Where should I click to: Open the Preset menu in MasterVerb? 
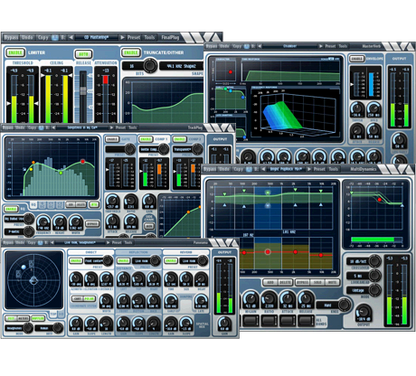330,46
